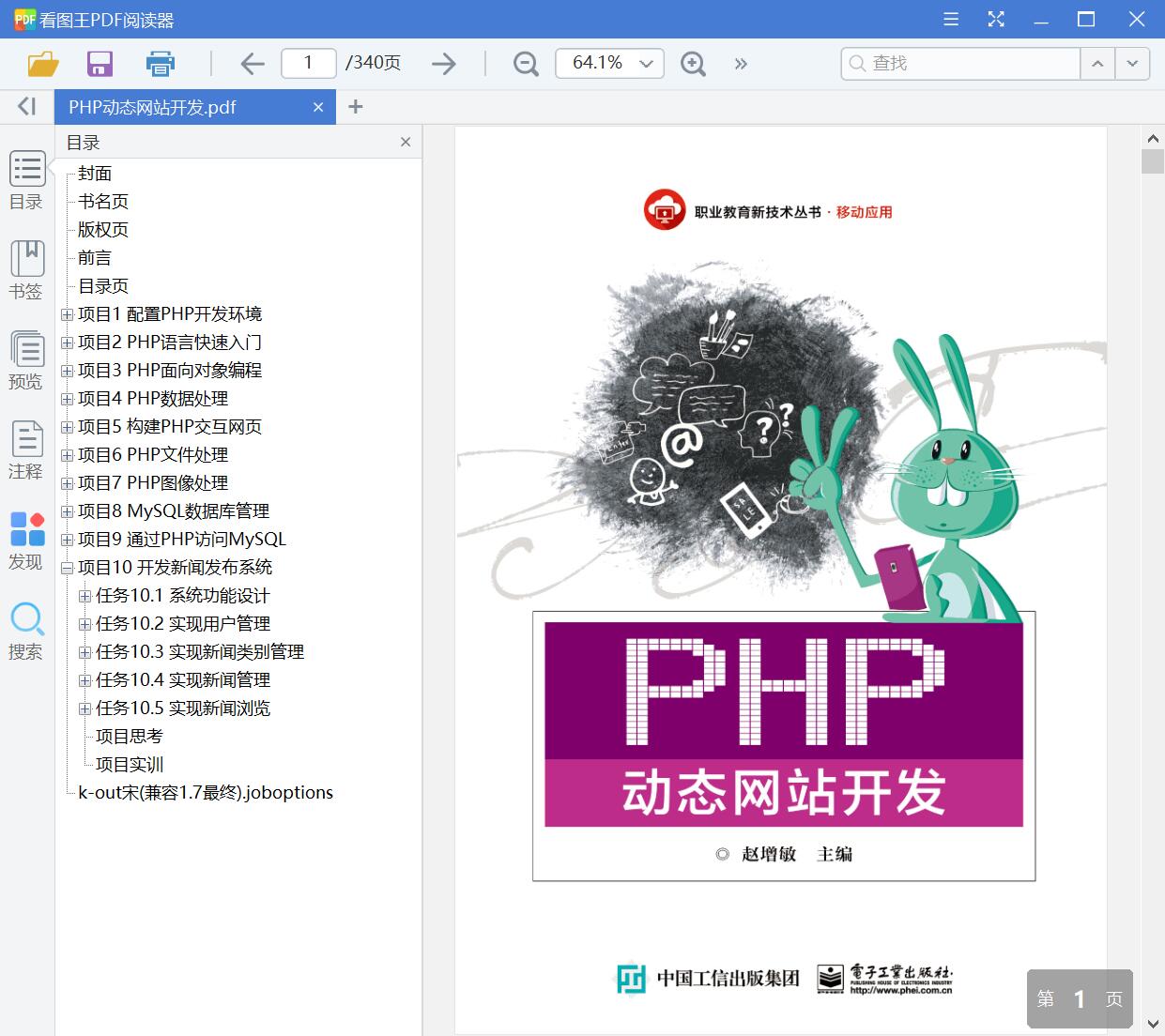Jump to 项目实训 in the outline
This screenshot has width=1165, height=1036.
coord(130,765)
